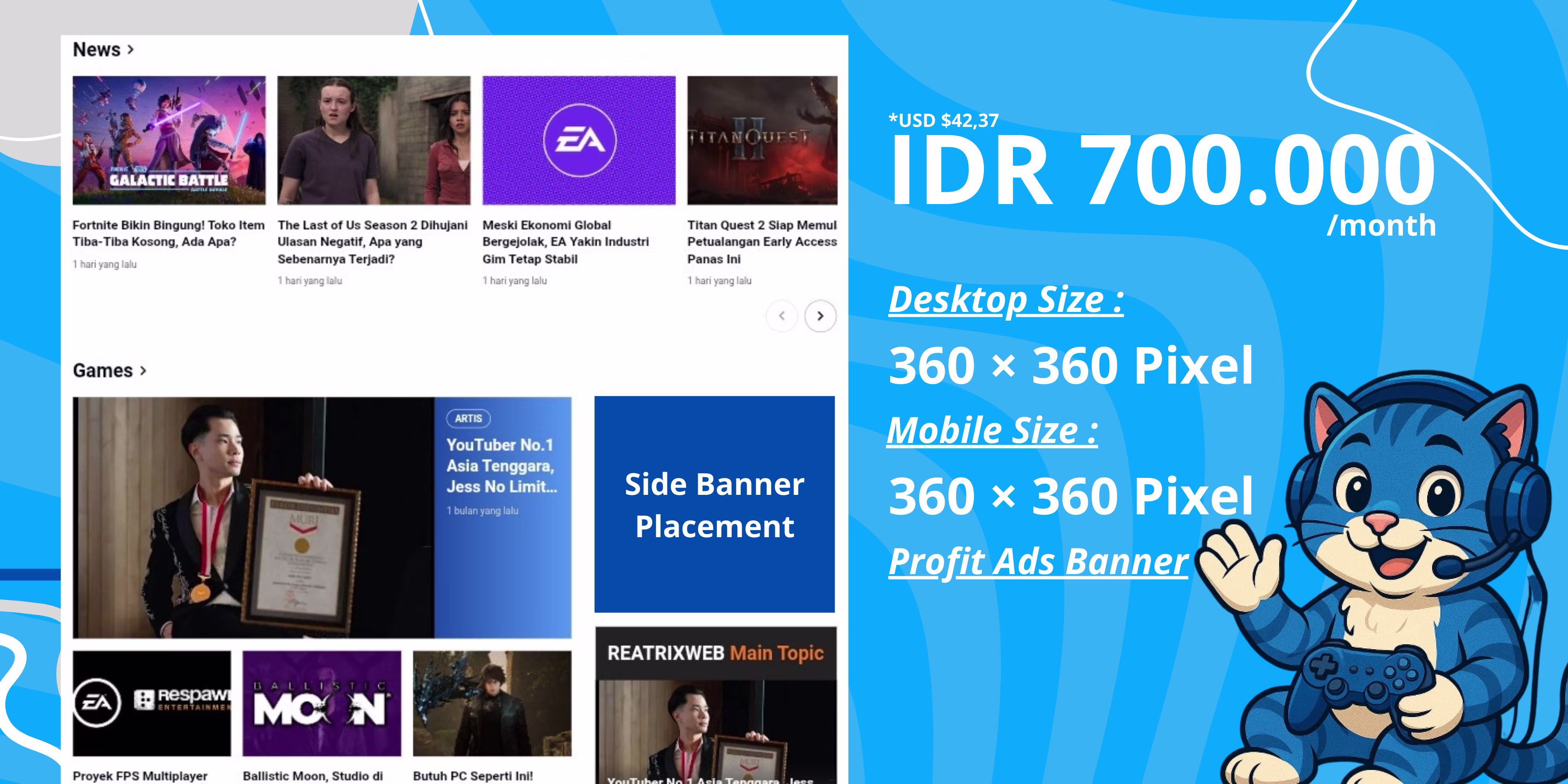Open the News section heading
The width and height of the screenshot is (1568, 784).
click(96, 49)
